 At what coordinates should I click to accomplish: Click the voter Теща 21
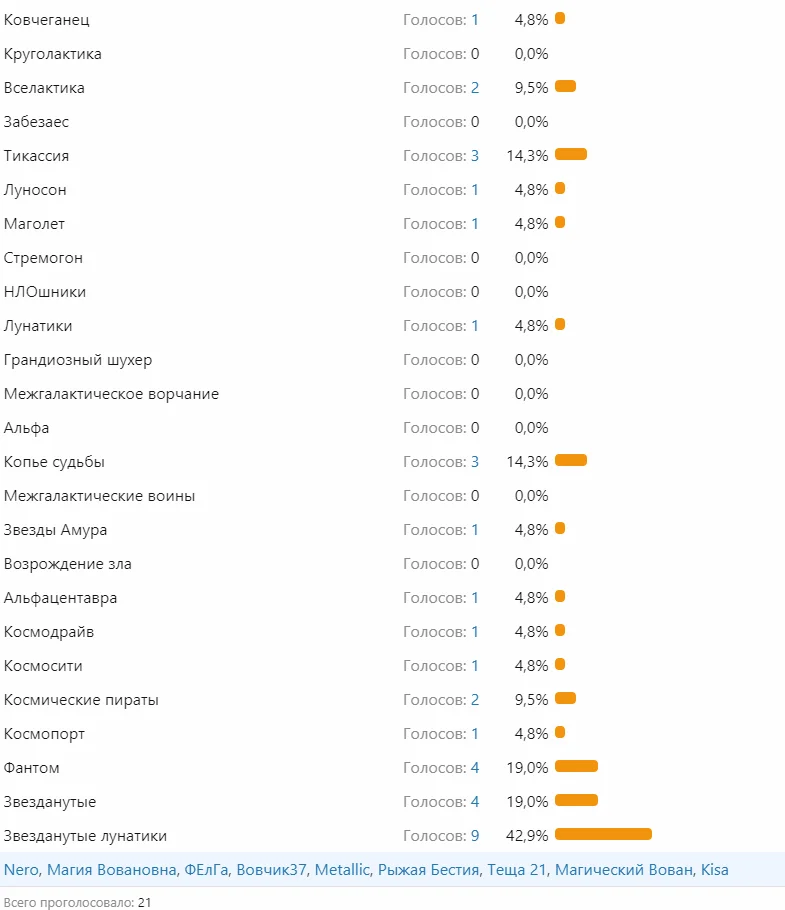[517, 870]
